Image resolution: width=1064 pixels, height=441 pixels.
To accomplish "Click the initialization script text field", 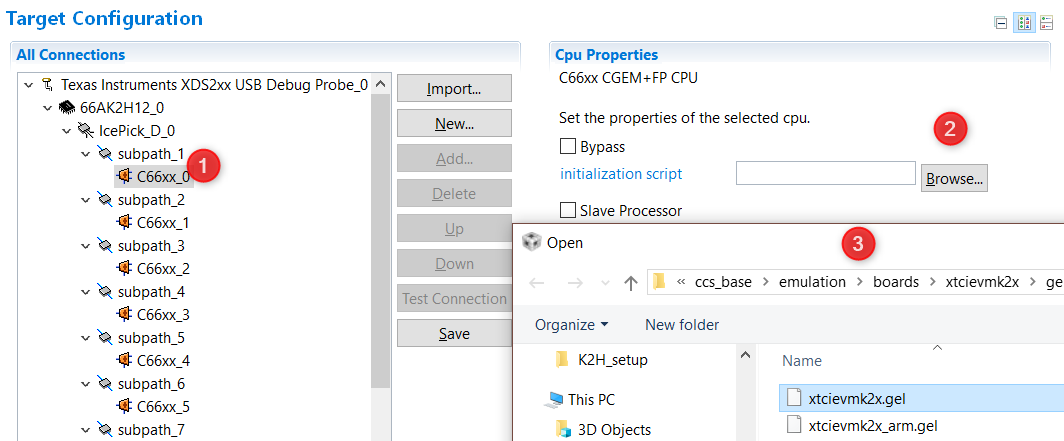I will coord(825,174).
